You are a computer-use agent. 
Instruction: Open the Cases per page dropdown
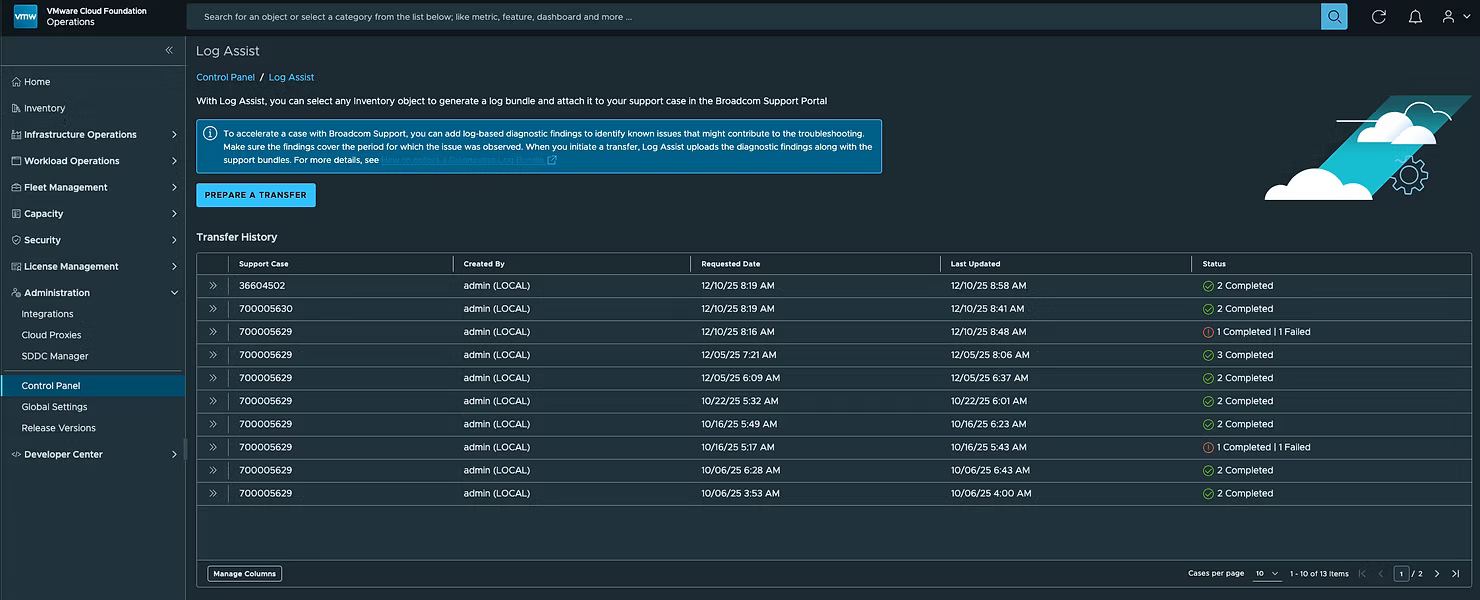[1266, 574]
